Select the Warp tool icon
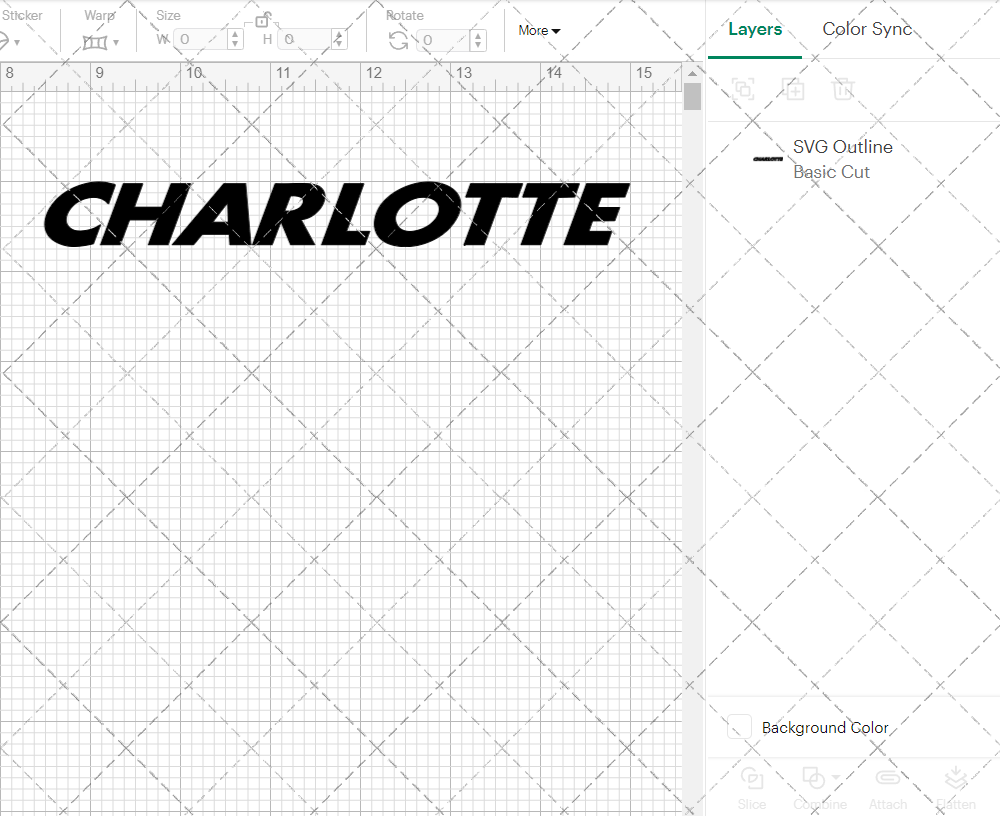Viewport: 1000px width, 816px height. (97, 41)
